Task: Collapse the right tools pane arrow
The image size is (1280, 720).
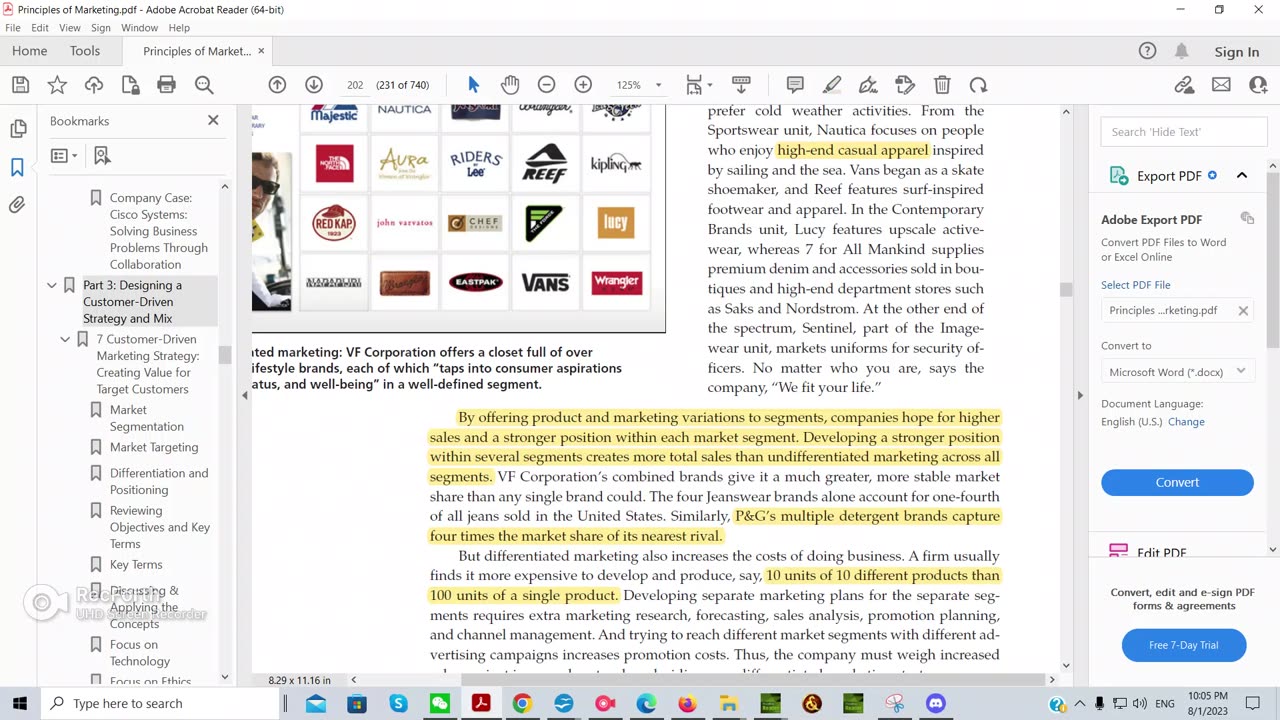Action: [1080, 395]
